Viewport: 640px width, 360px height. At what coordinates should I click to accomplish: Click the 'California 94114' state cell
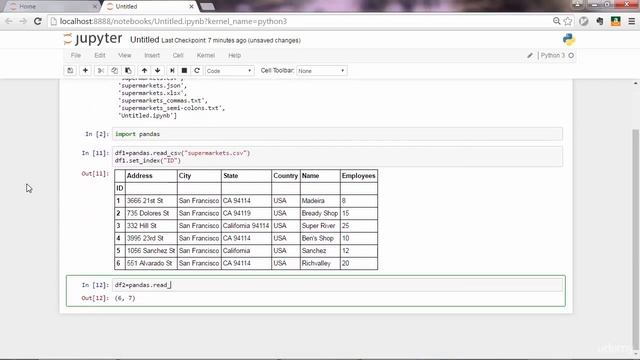[246, 226]
